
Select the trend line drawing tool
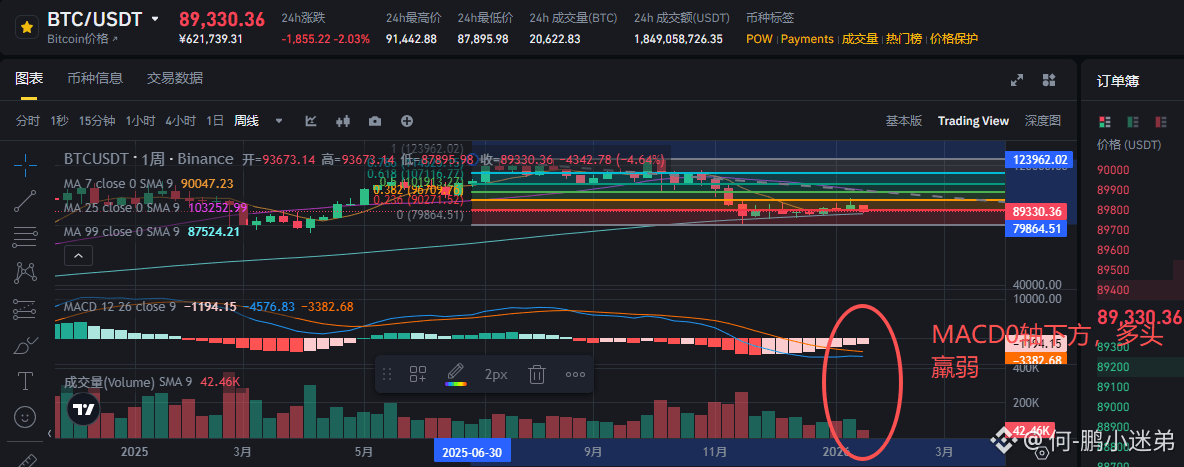point(26,200)
